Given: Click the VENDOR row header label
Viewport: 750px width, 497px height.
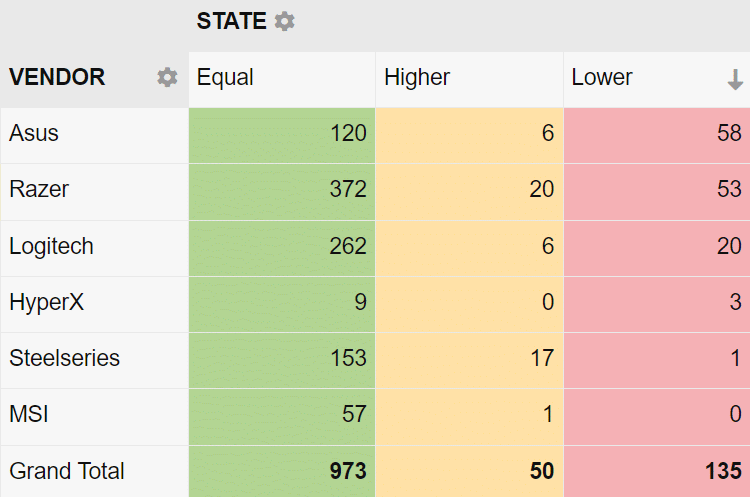Looking at the screenshot, I should pos(57,77).
